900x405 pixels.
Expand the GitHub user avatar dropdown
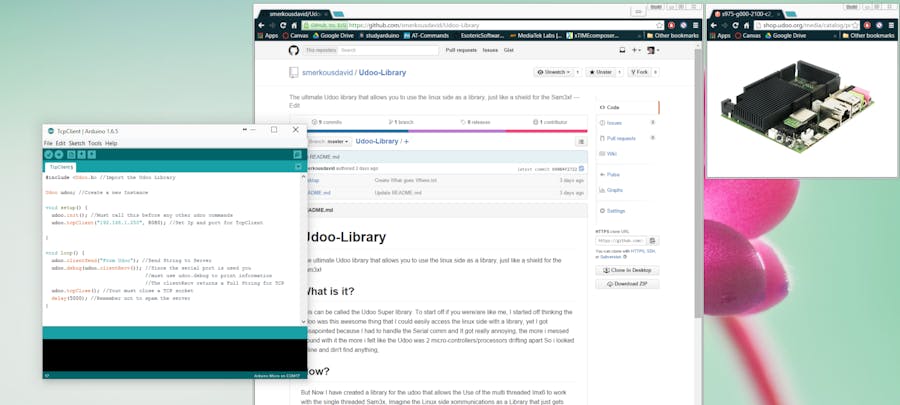pos(653,50)
